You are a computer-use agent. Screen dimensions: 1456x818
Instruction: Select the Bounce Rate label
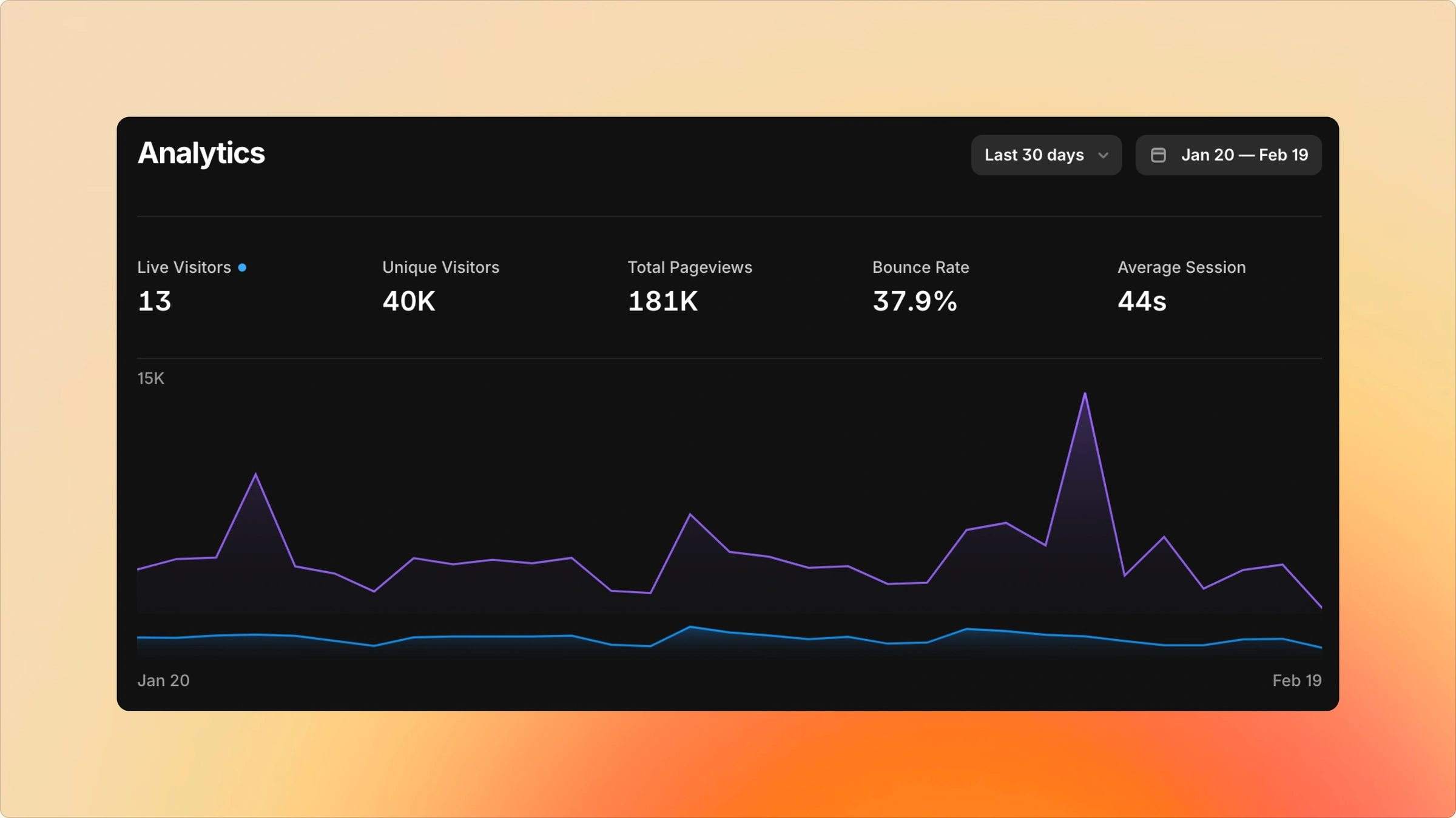pos(920,267)
